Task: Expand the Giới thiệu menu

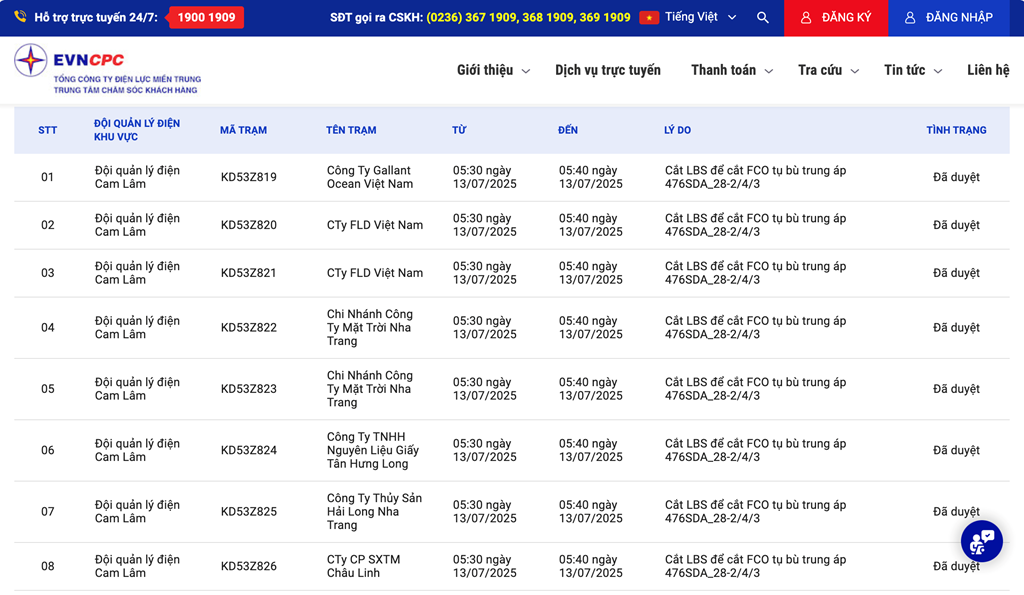Action: pyautogui.click(x=493, y=70)
